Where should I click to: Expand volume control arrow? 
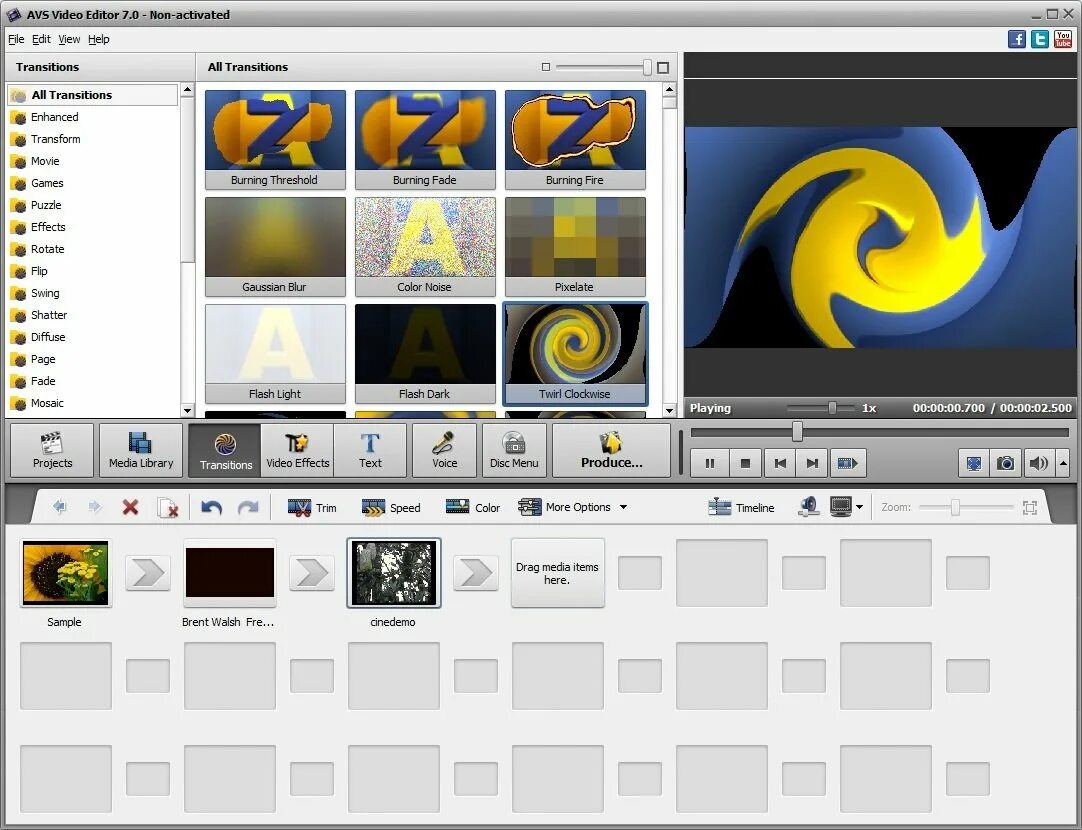click(1063, 463)
